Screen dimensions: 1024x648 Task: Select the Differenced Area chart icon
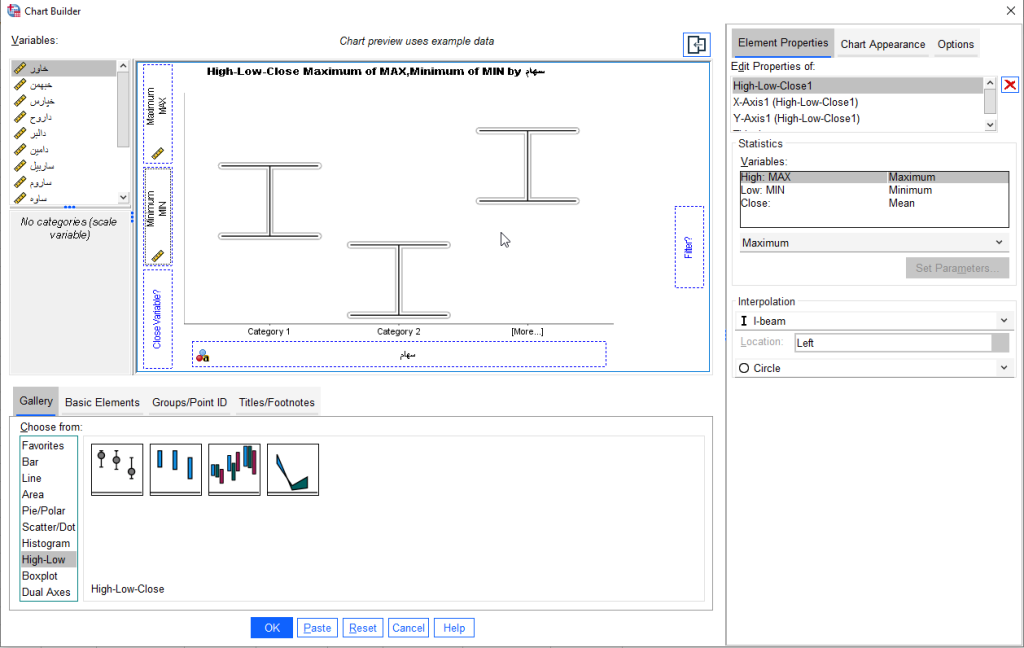pyautogui.click(x=292, y=469)
